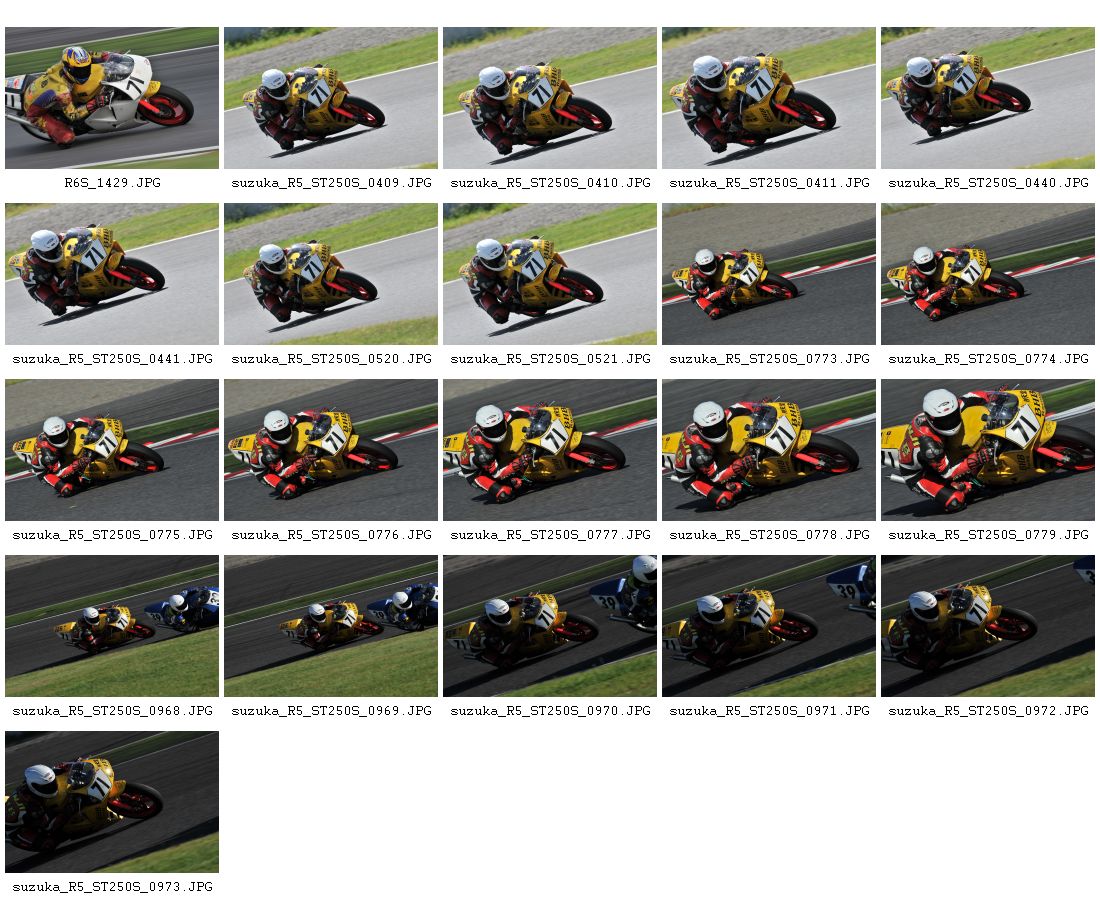
Task: Select thumbnail suzuka_R5_ST250S_0409.JPG
Action: (x=331, y=98)
